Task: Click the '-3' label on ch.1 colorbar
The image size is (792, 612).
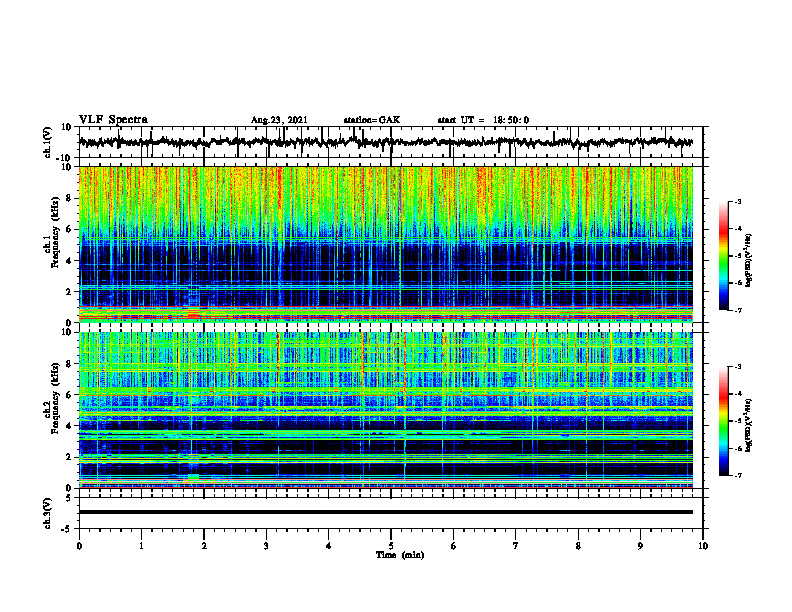Action: 737,201
